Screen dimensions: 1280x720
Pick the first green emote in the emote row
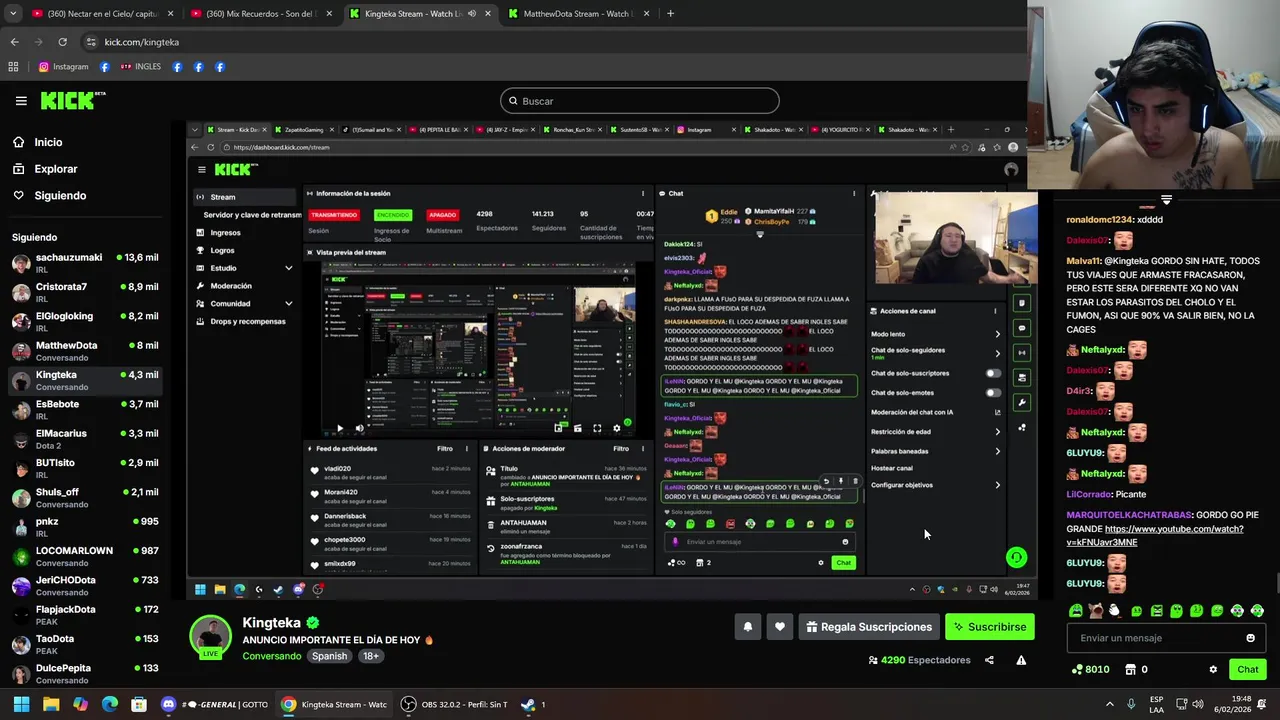(1076, 610)
